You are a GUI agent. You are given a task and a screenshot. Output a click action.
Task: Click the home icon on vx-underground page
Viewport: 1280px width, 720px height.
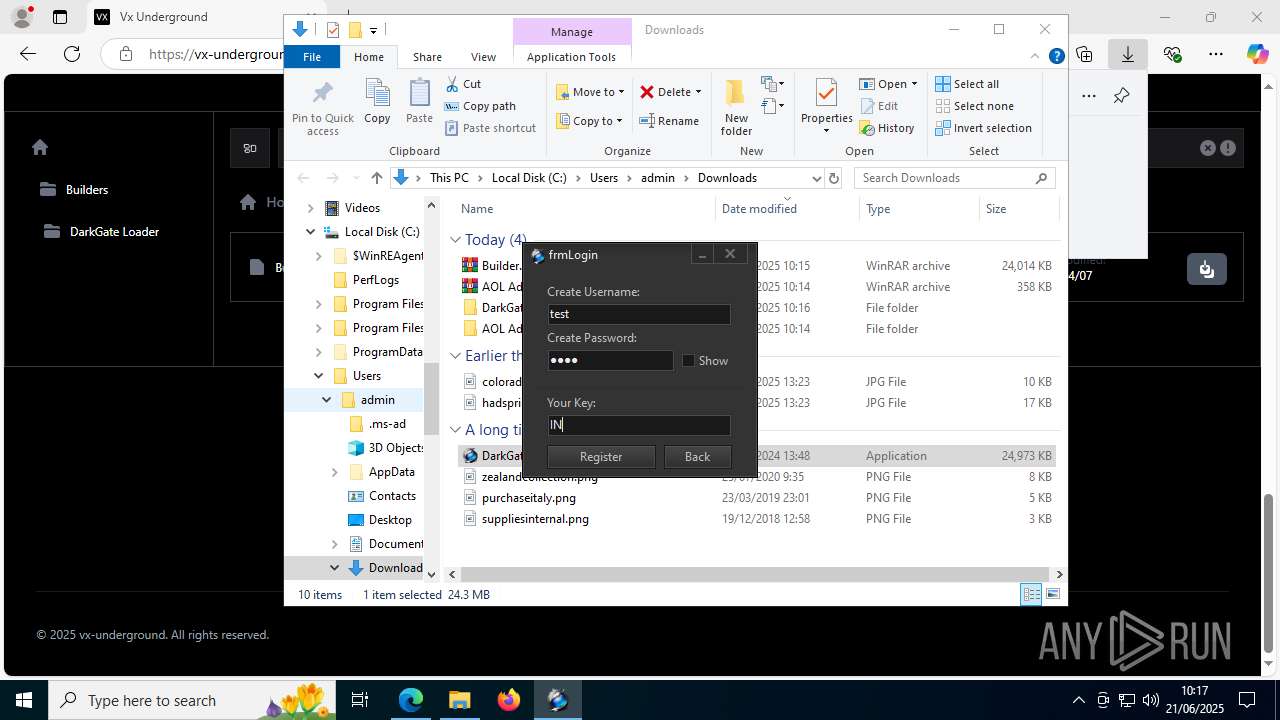(x=40, y=147)
